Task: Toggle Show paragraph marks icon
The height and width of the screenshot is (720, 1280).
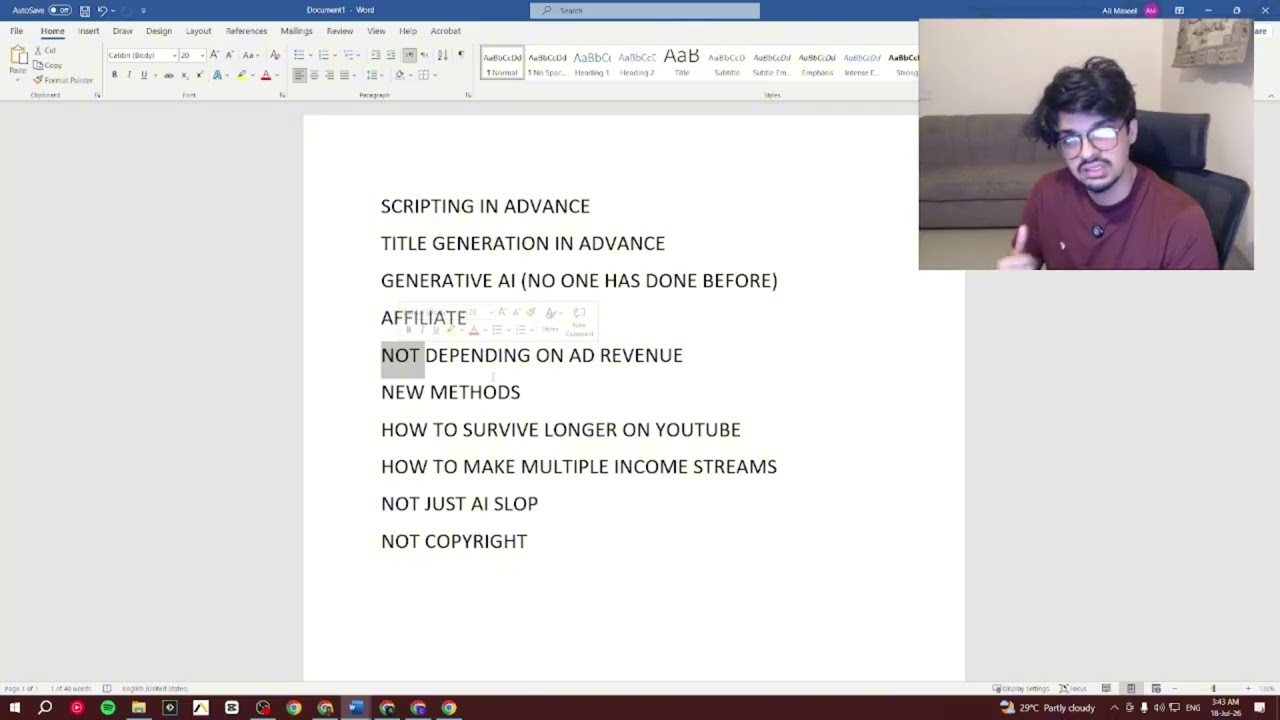Action: pos(461,55)
